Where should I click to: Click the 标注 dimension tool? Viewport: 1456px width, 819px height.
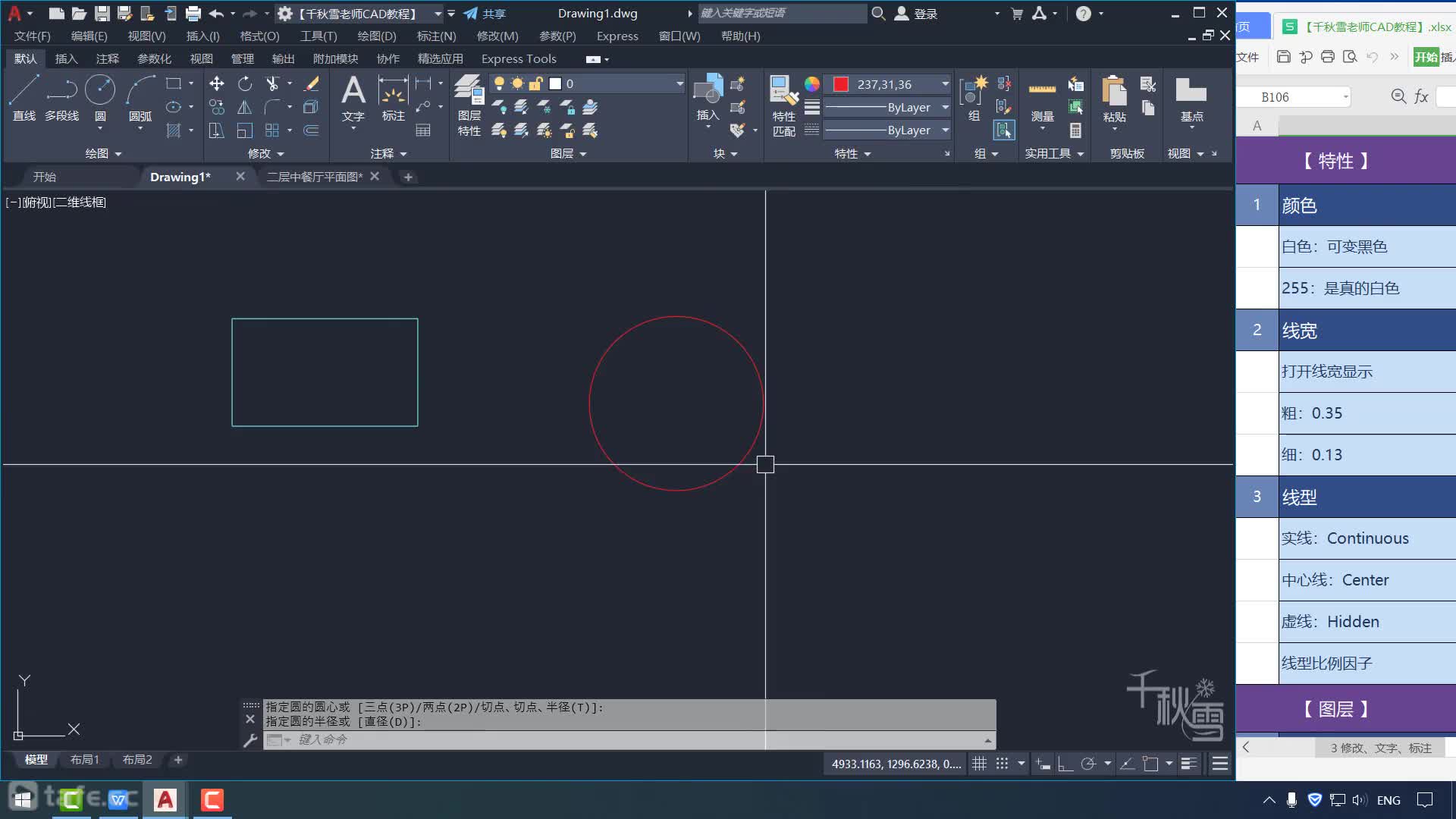[x=393, y=99]
